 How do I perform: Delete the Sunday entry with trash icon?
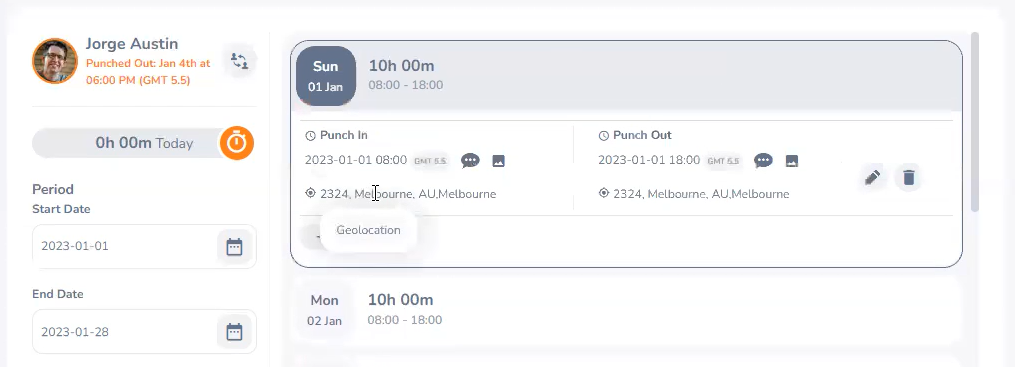click(x=909, y=177)
